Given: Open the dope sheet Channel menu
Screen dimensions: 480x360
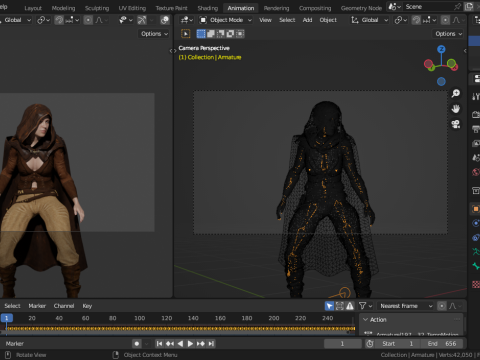Looking at the screenshot, I should click(x=64, y=306).
